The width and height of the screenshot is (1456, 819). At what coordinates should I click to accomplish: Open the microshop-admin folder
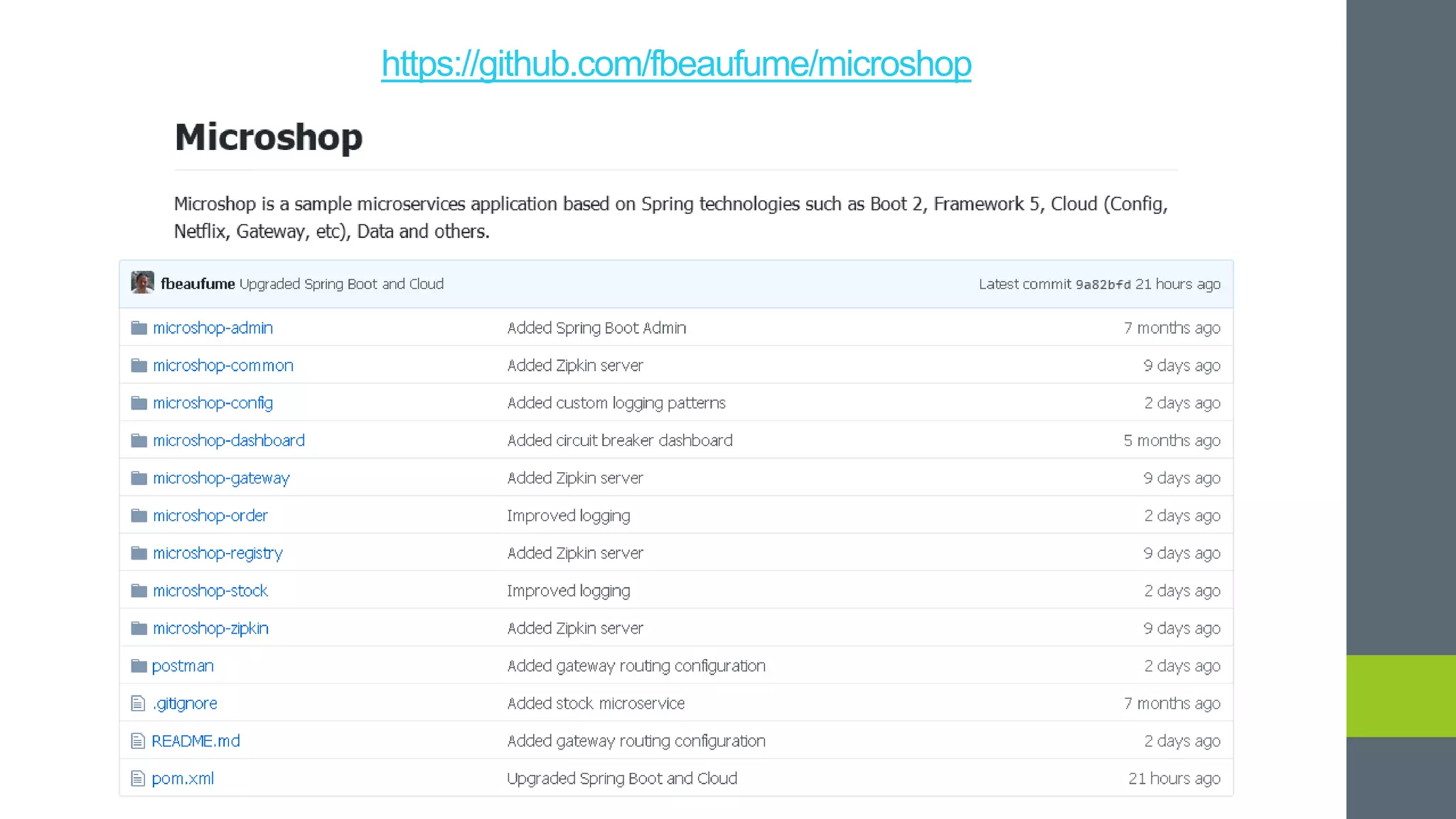(213, 328)
